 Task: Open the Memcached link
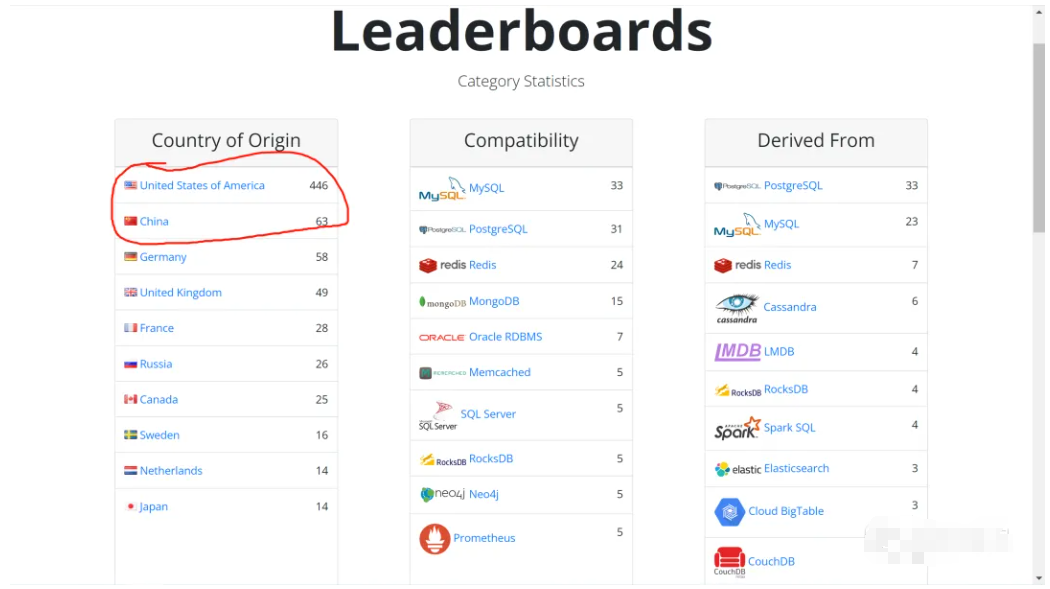click(x=500, y=372)
